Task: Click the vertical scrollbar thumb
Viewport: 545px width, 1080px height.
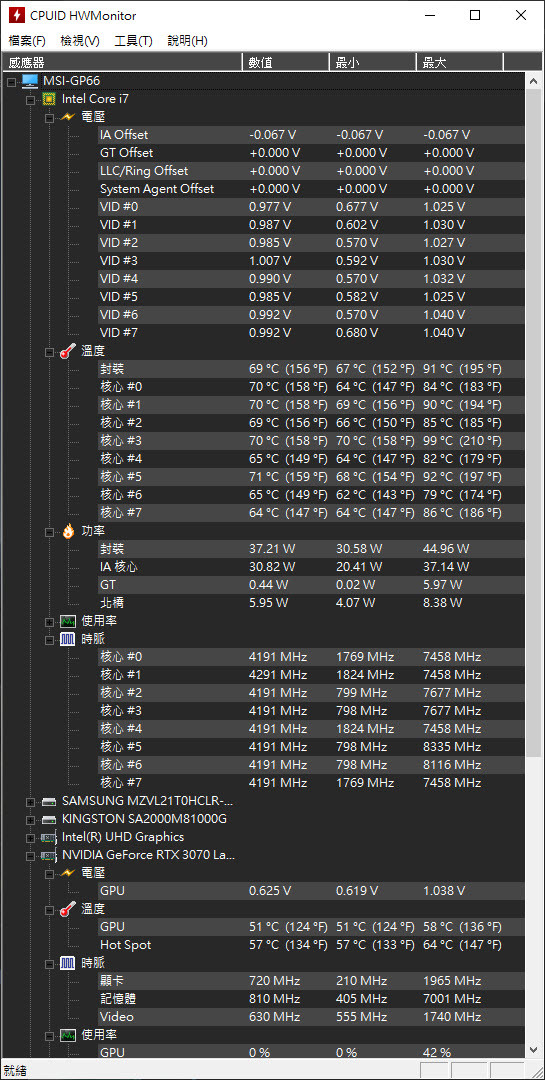Action: (x=533, y=424)
